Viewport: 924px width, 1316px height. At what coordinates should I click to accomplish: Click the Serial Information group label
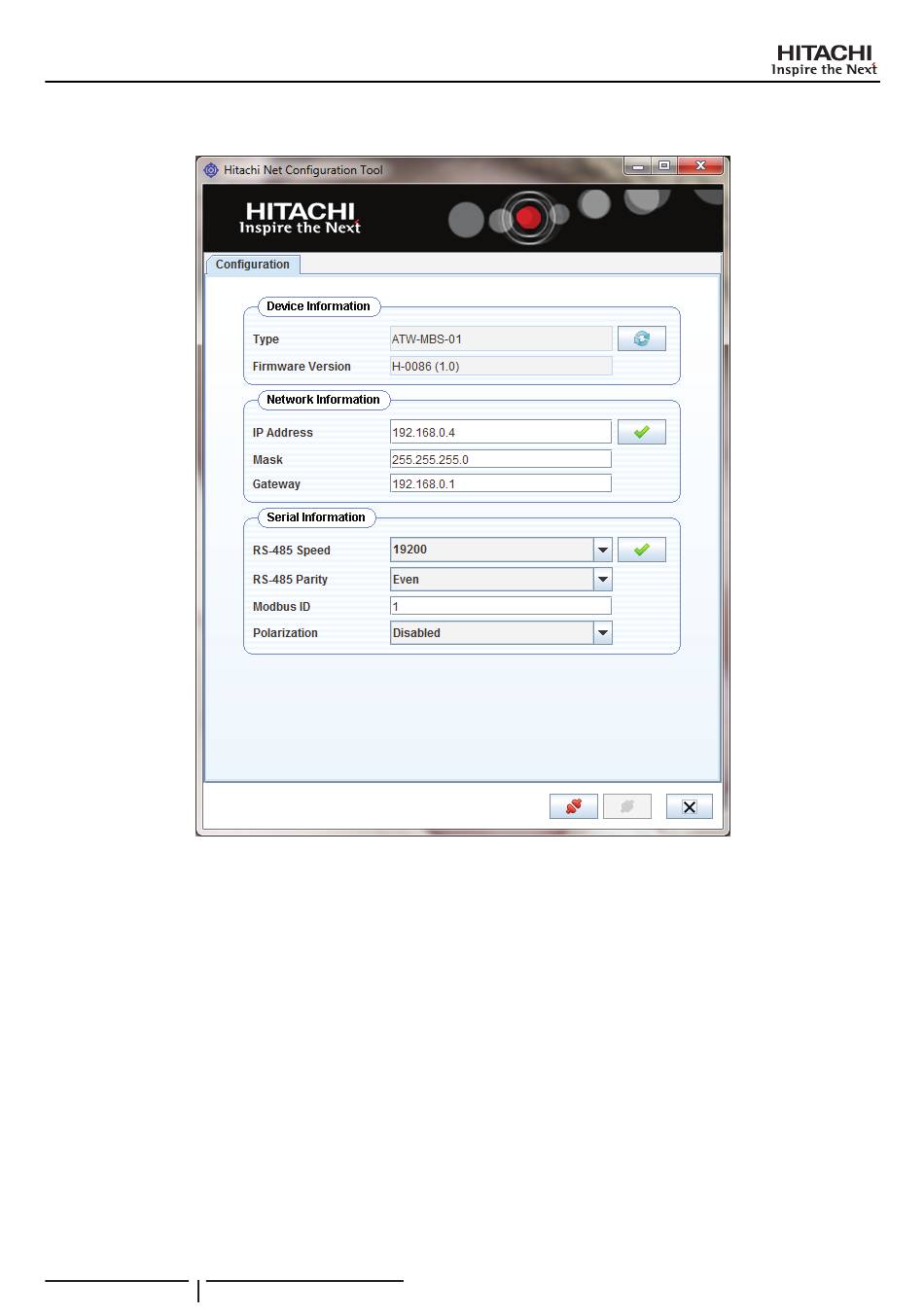tap(316, 517)
